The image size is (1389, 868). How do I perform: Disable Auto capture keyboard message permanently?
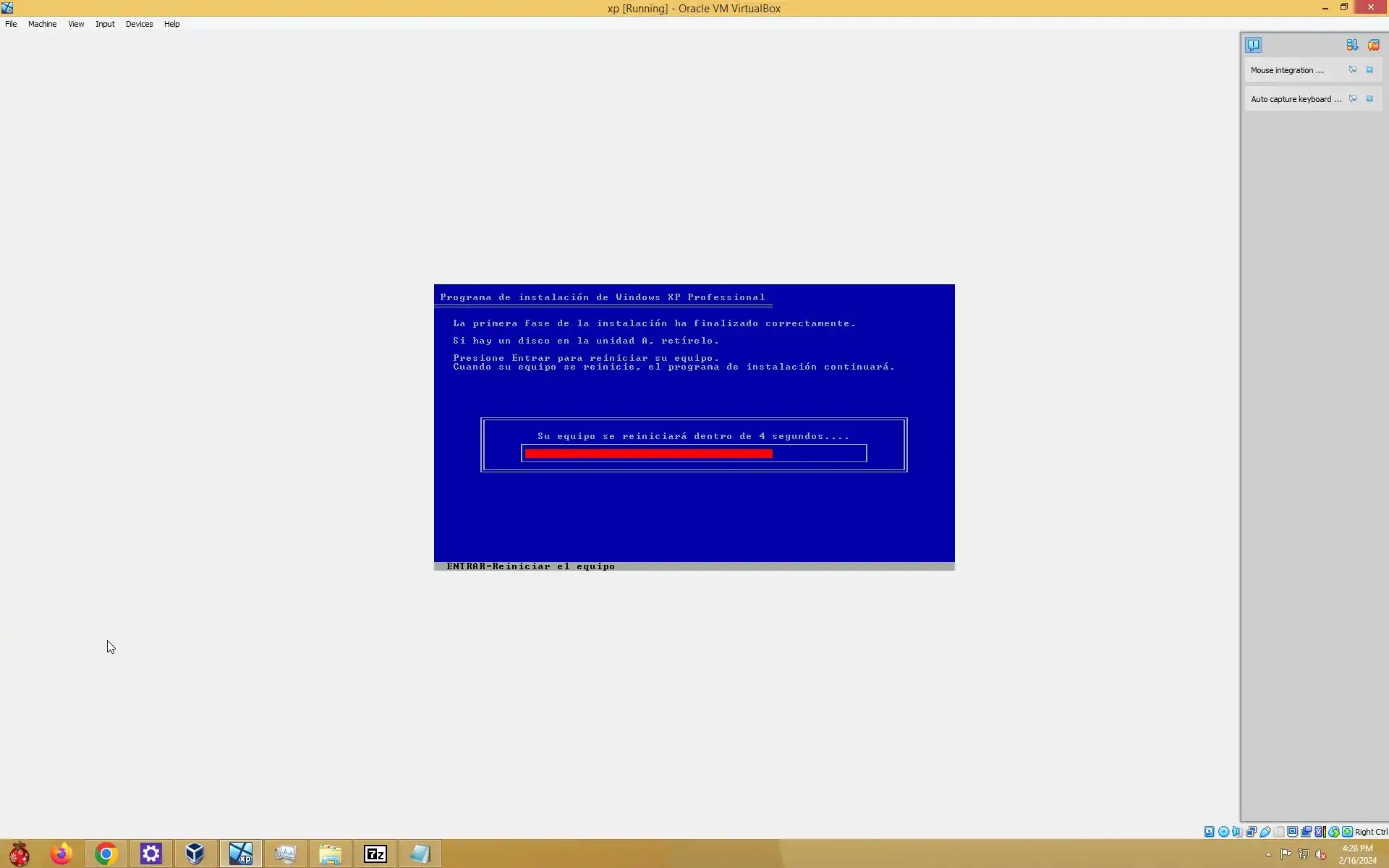click(x=1352, y=99)
